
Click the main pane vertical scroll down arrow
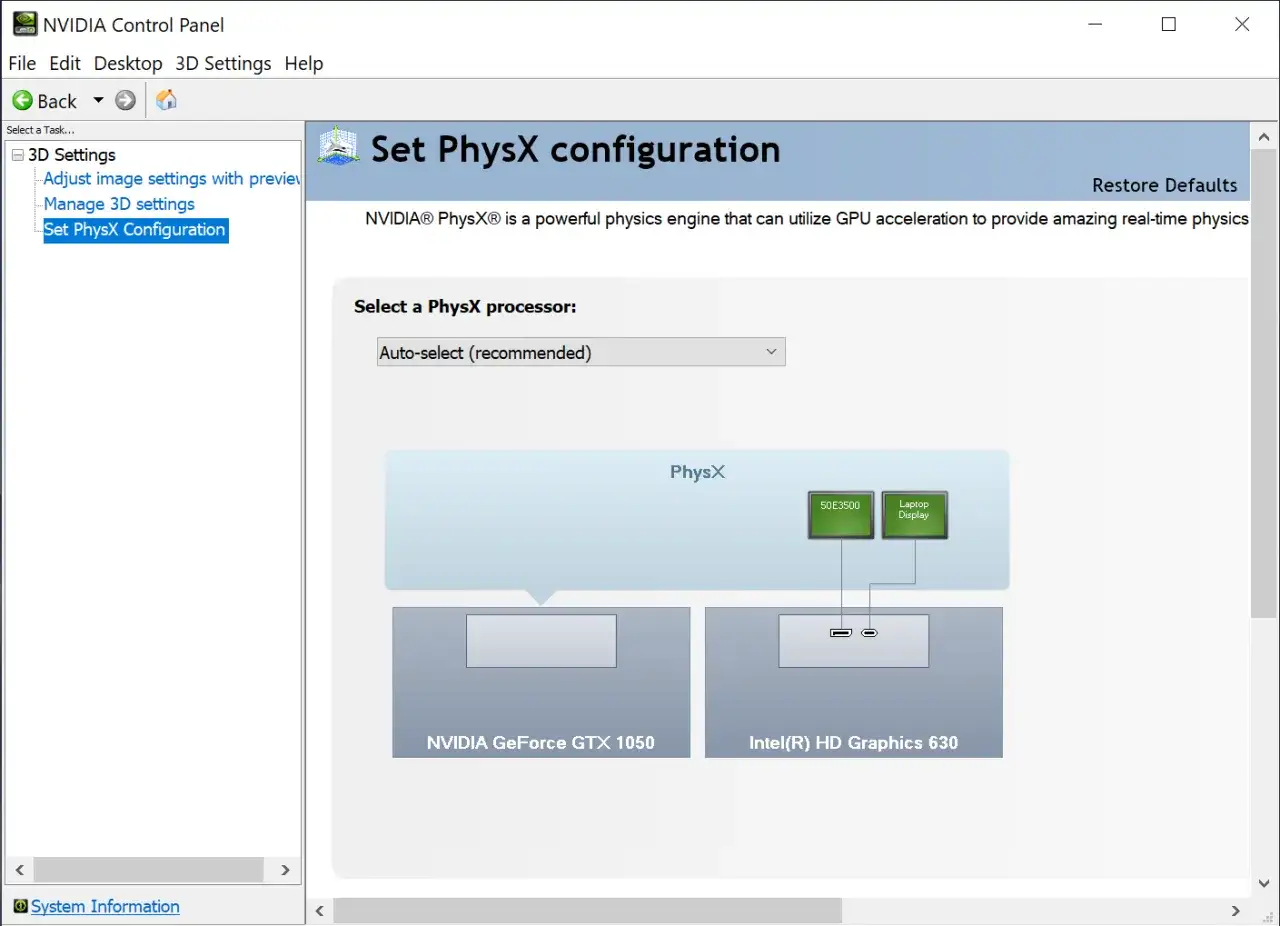[1264, 883]
